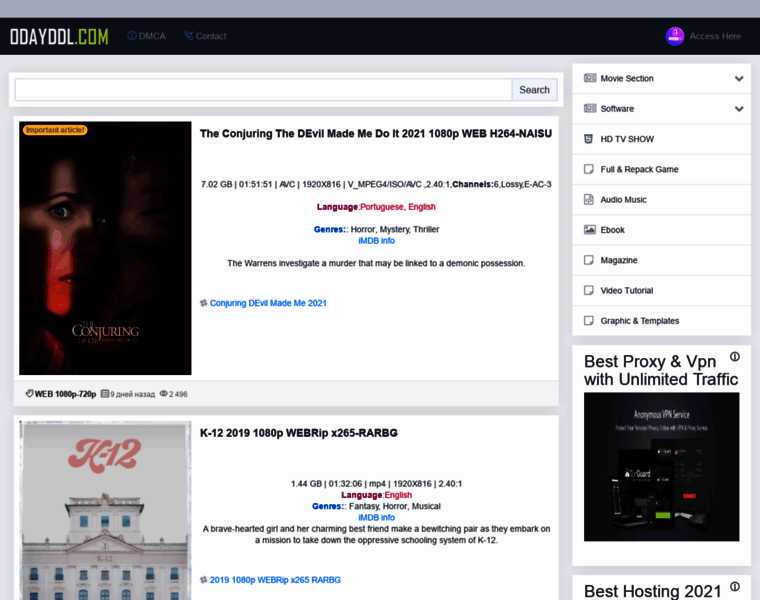Click the tag icon beside WEB 1080p-720p
This screenshot has height=600, width=760.
tap(29, 394)
